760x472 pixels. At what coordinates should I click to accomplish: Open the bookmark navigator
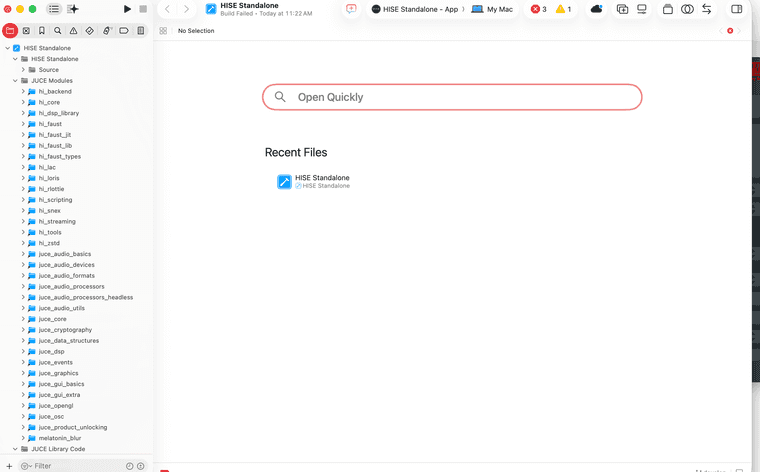pyautogui.click(x=42, y=31)
